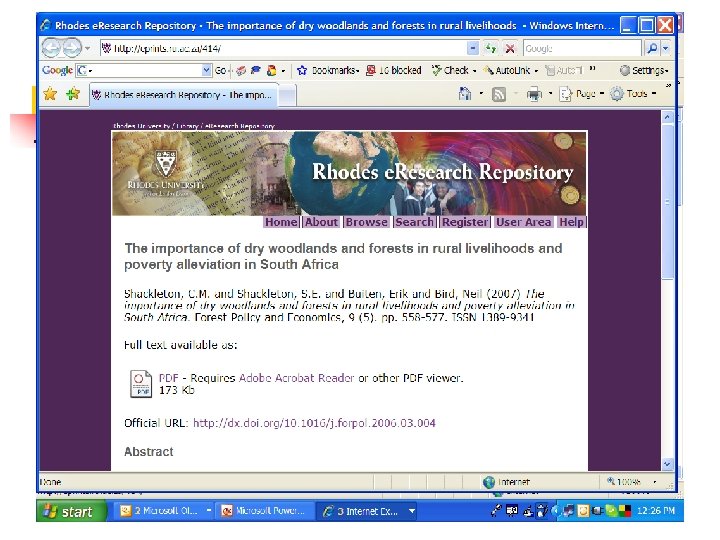Click the browser Back arrow button
The width and height of the screenshot is (720, 540).
[x=51, y=48]
